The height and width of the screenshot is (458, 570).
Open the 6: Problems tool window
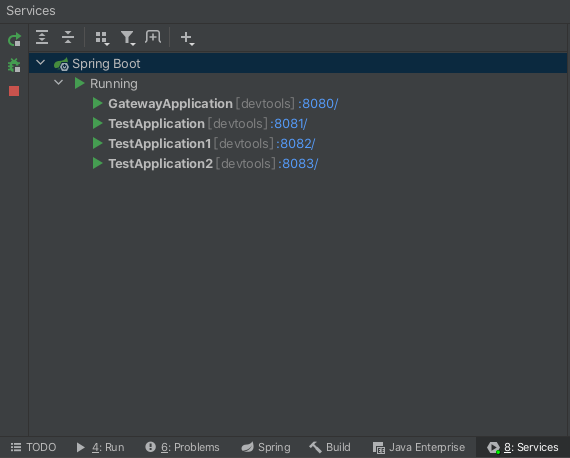point(182,447)
